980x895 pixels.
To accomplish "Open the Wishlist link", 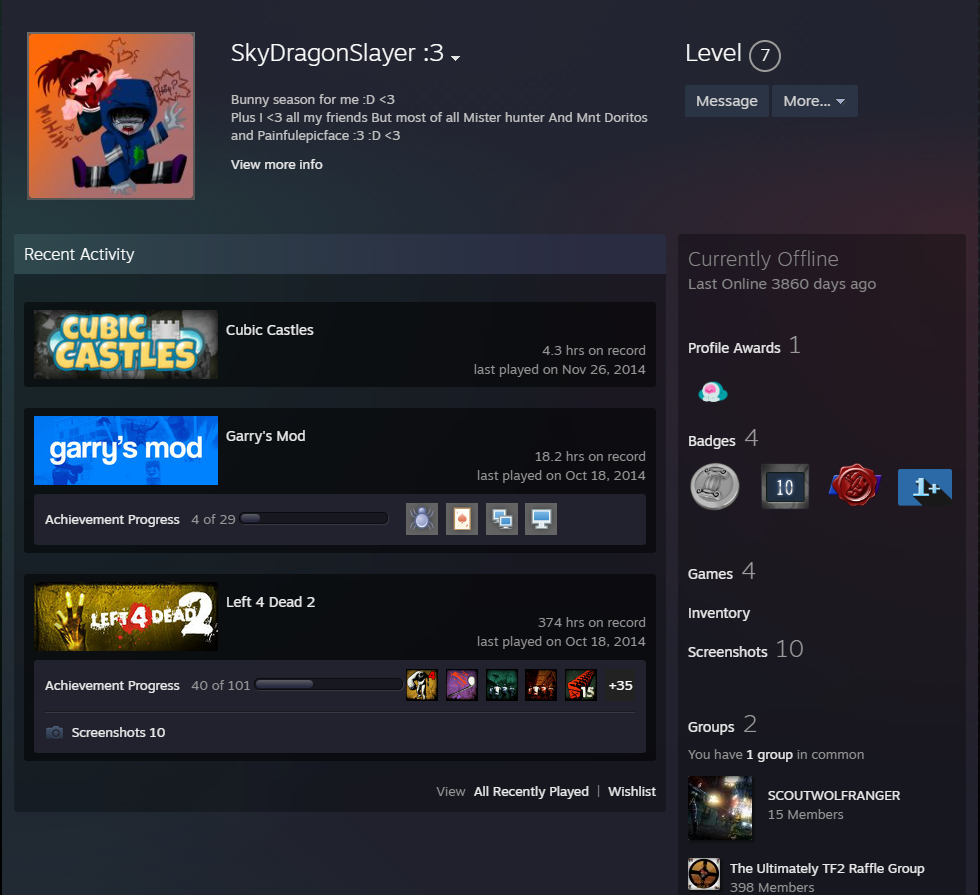I will pyautogui.click(x=632, y=791).
